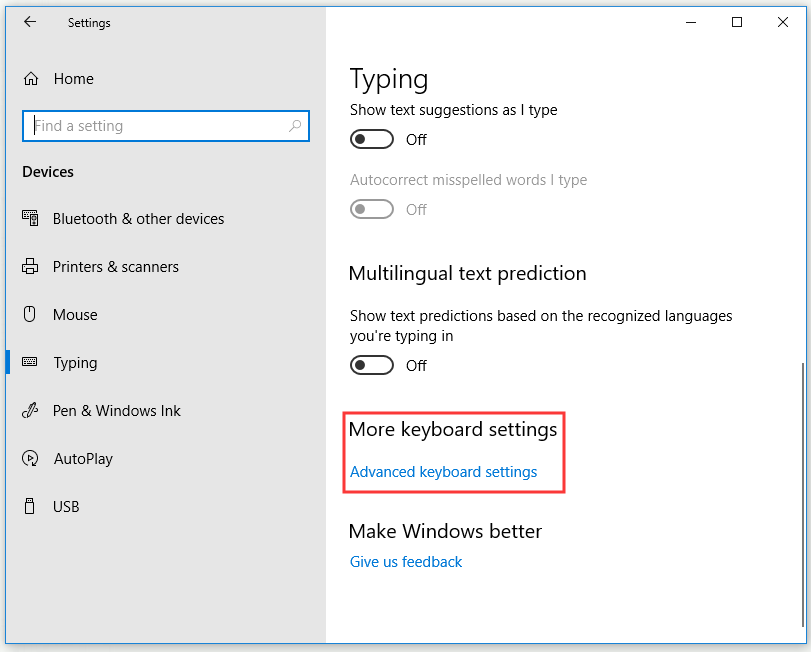Toggle Show text suggestions as I type
This screenshot has height=652, width=811.
tap(371, 139)
